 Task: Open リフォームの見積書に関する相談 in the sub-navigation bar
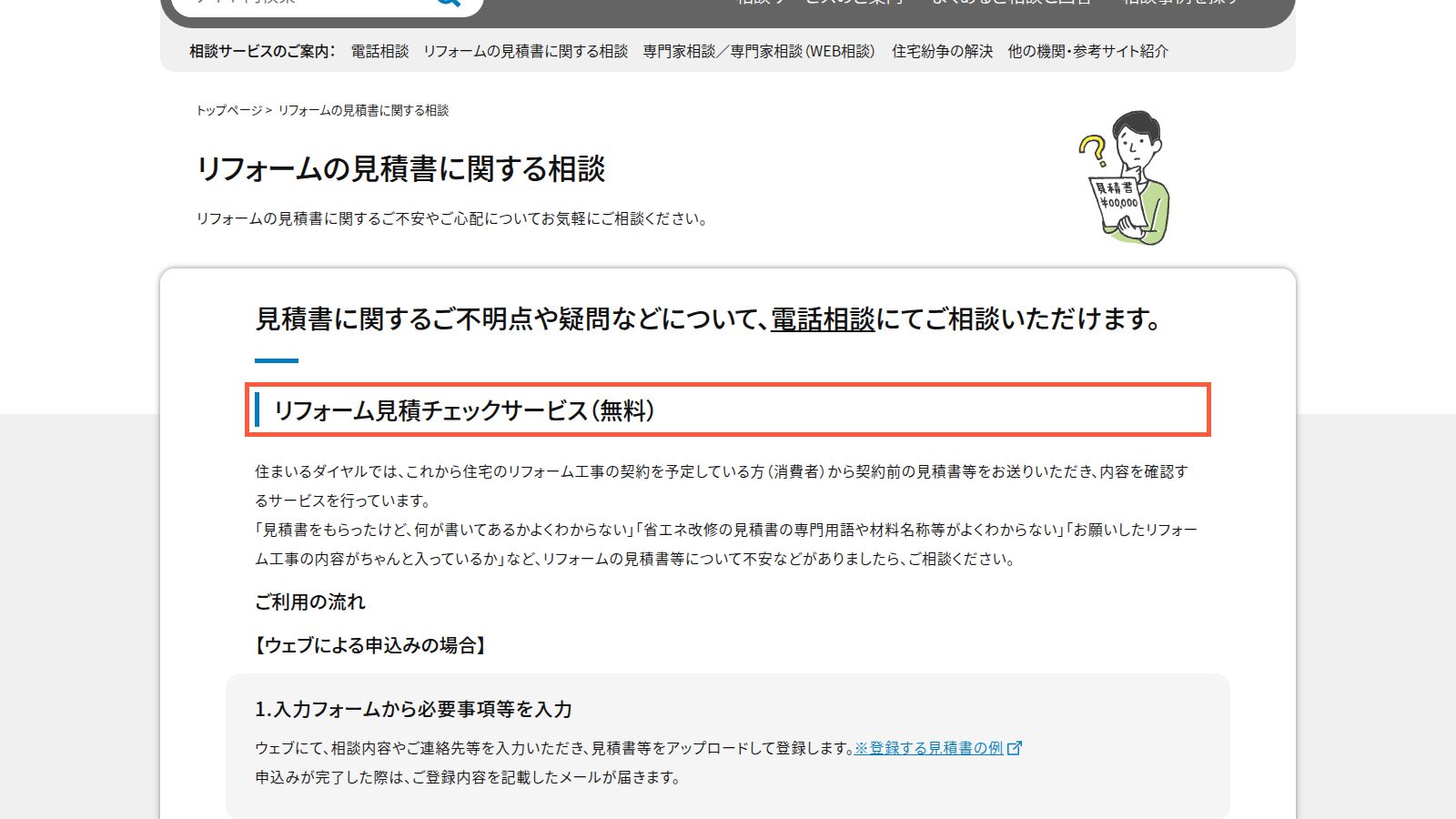[525, 51]
